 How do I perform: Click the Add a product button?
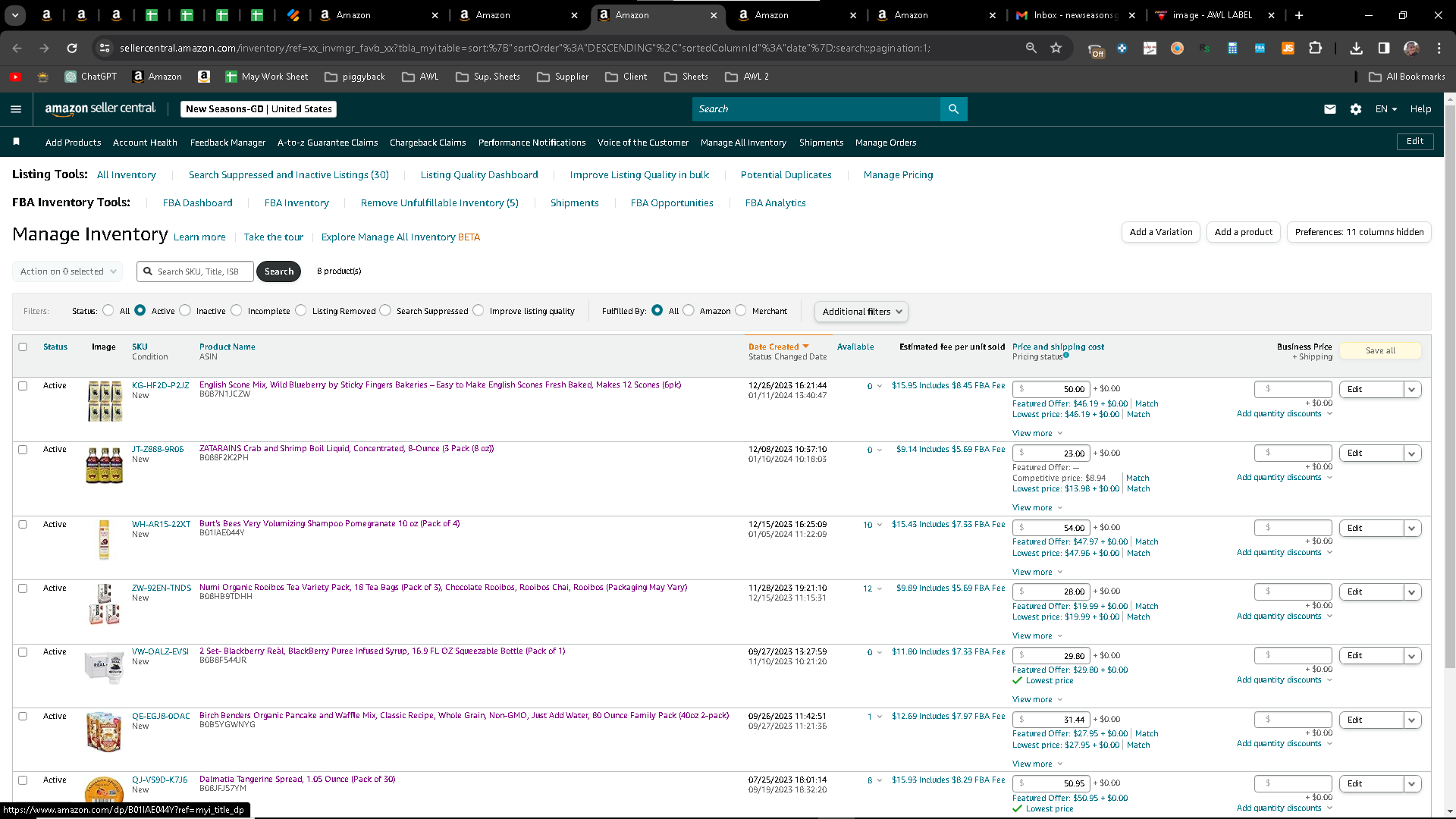pos(1244,232)
